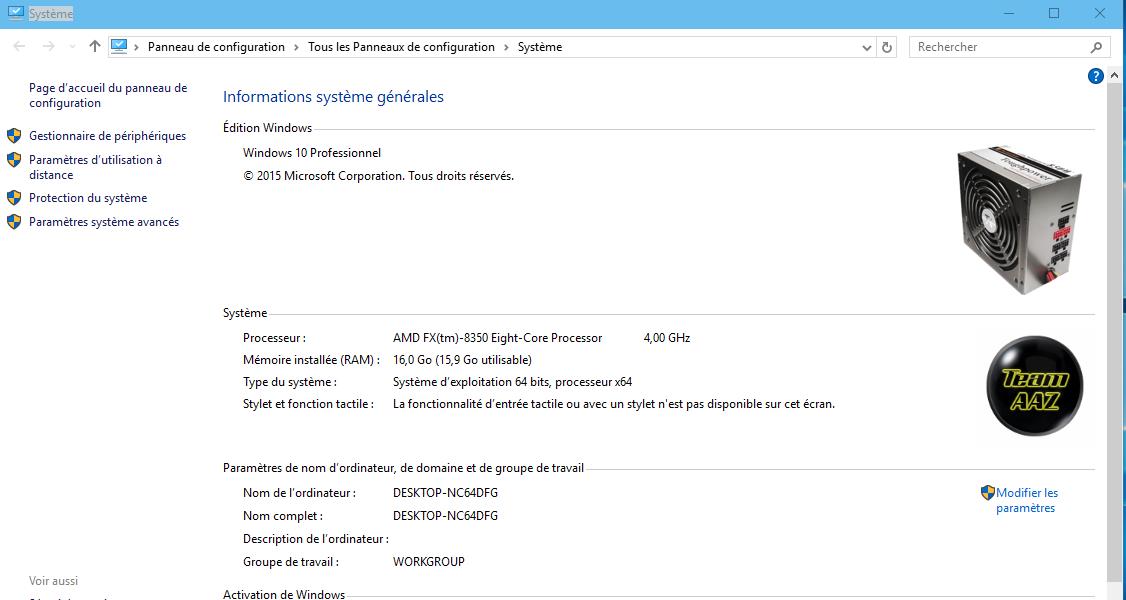Screen dimensions: 1126x600
Task: Click Modifier les paramètres link
Action: tap(1026, 500)
